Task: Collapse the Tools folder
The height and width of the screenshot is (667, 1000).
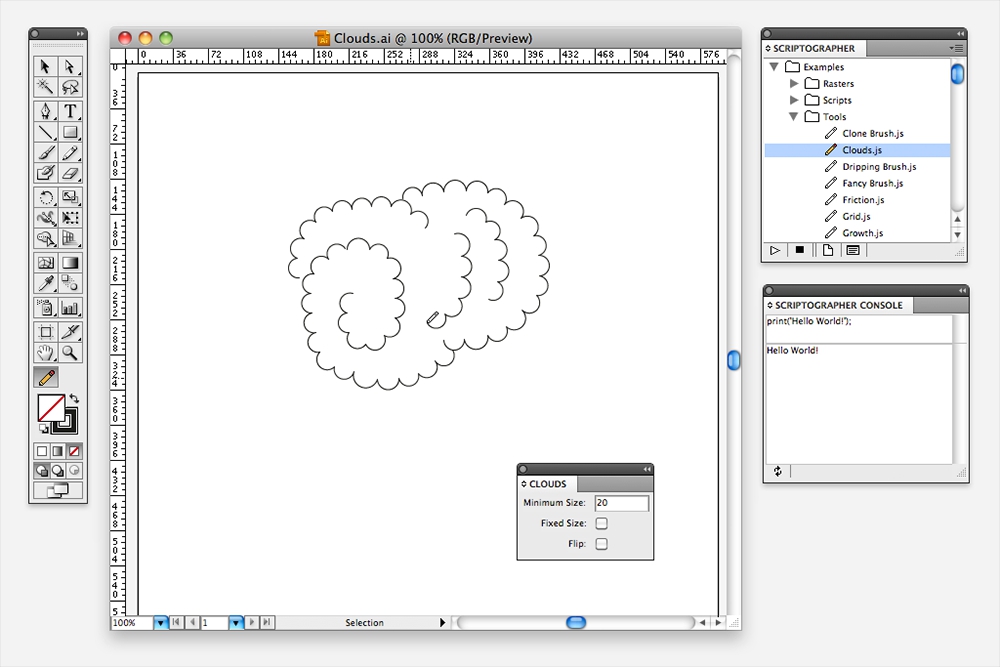Action: tap(793, 117)
